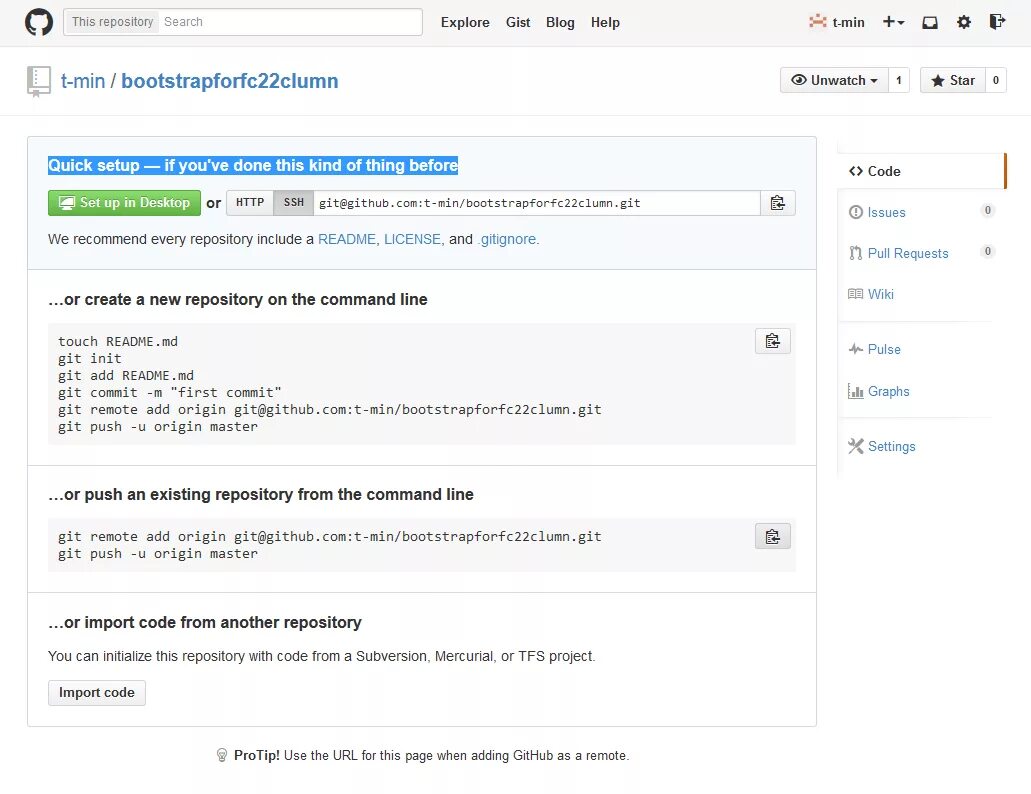
Task: Click the sign out icon
Action: 997,22
